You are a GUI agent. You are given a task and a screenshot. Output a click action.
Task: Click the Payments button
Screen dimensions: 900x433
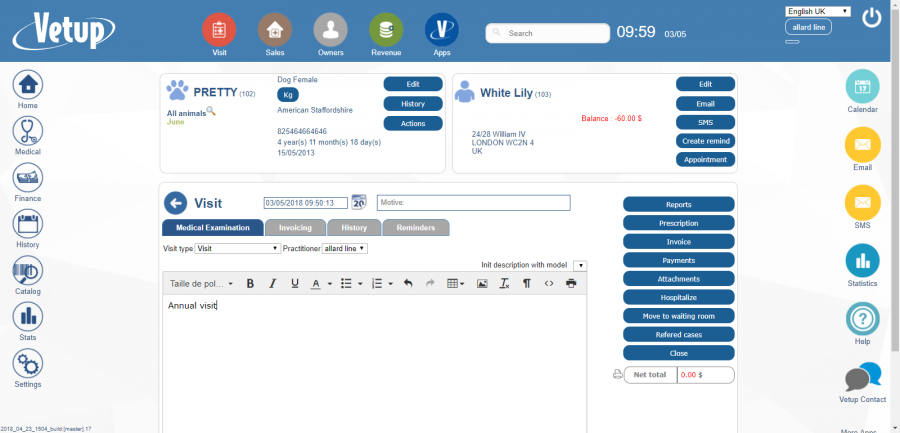click(x=678, y=260)
